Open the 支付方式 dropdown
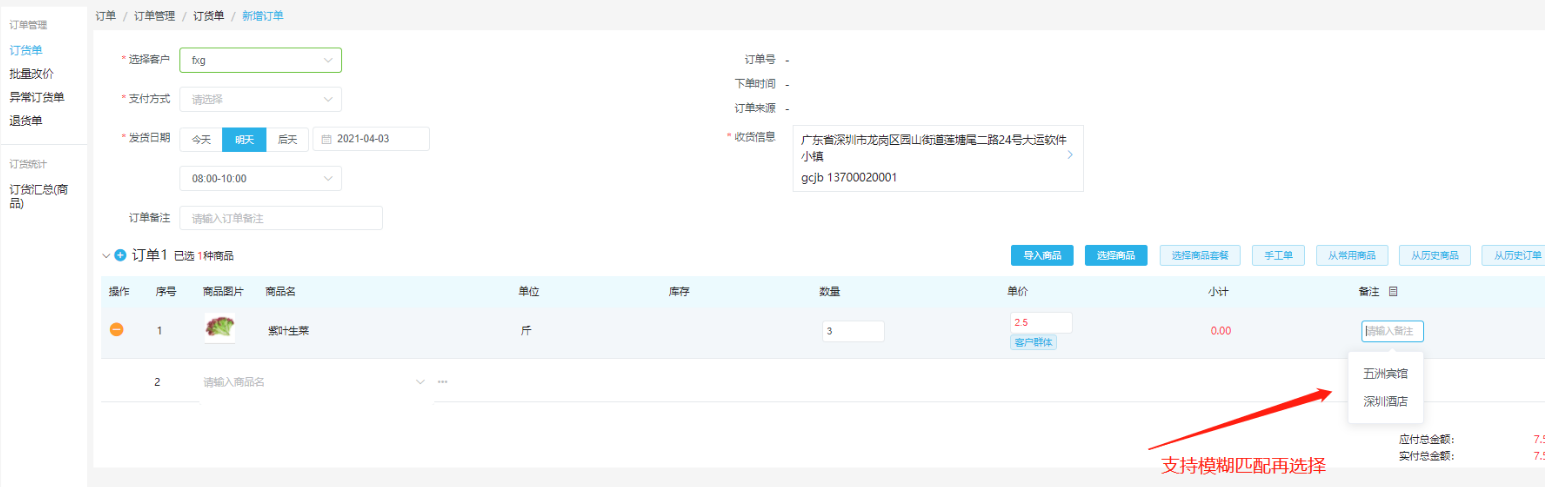This screenshot has height=487, width=1545. (x=261, y=99)
